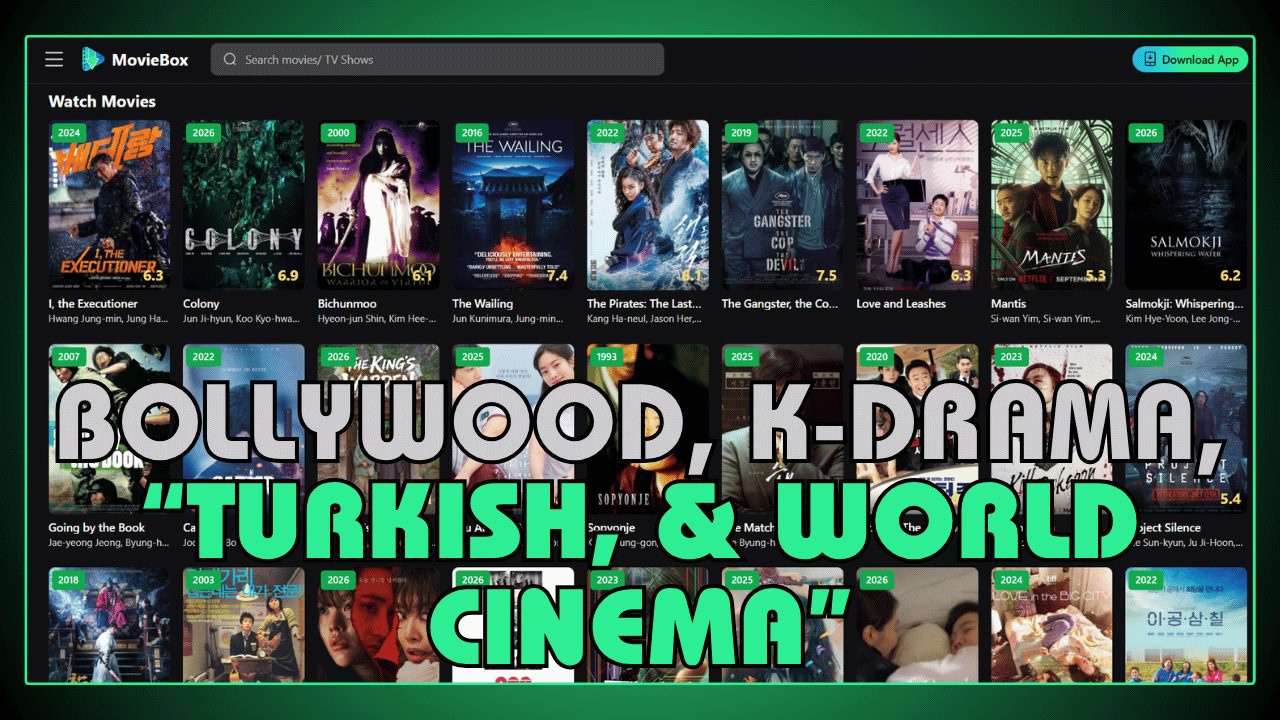Viewport: 1280px width, 720px height.
Task: Open the Love and Leashes poster
Action: coord(917,205)
